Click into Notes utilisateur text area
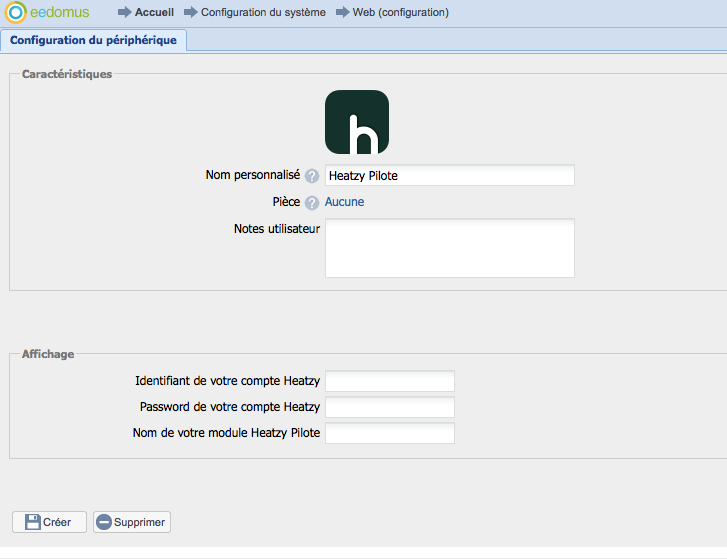This screenshot has width=727, height=559. (450, 248)
